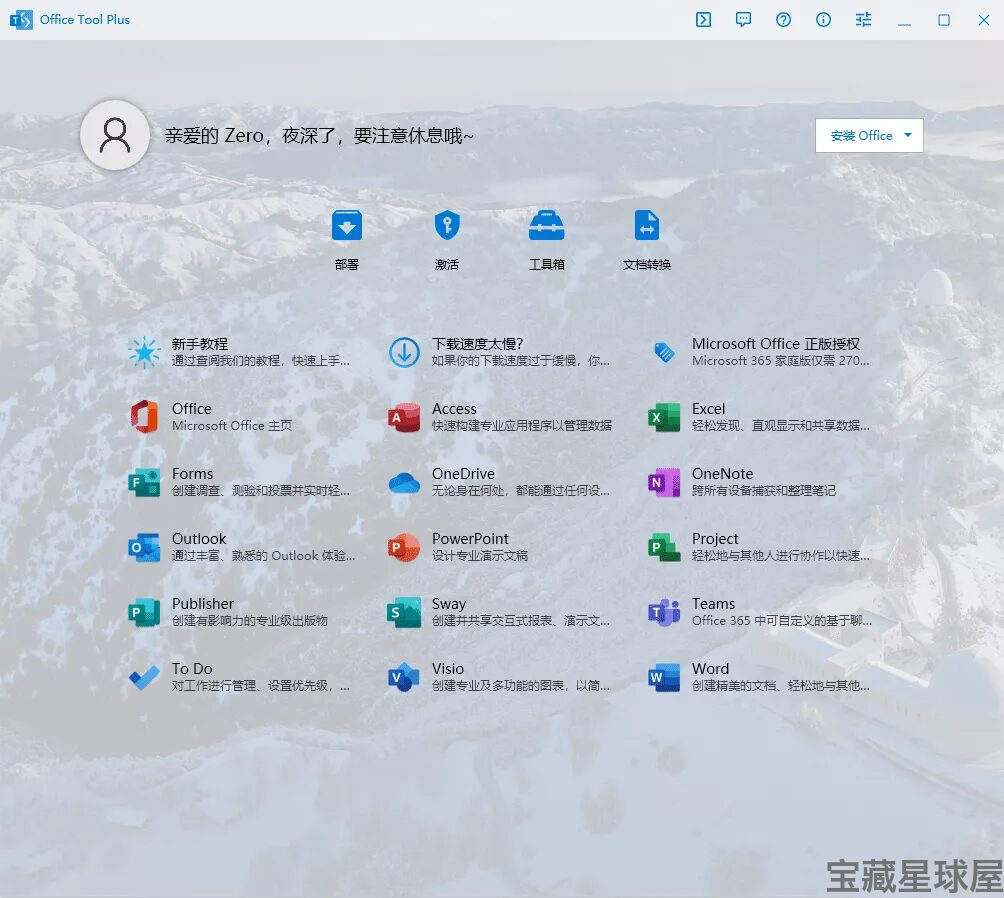
Task: Open the 激活 (Activate) shield icon
Action: tap(447, 225)
